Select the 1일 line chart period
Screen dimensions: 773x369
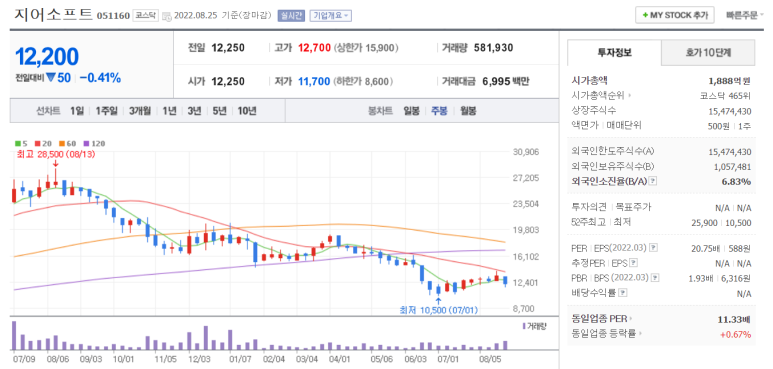pos(77,111)
